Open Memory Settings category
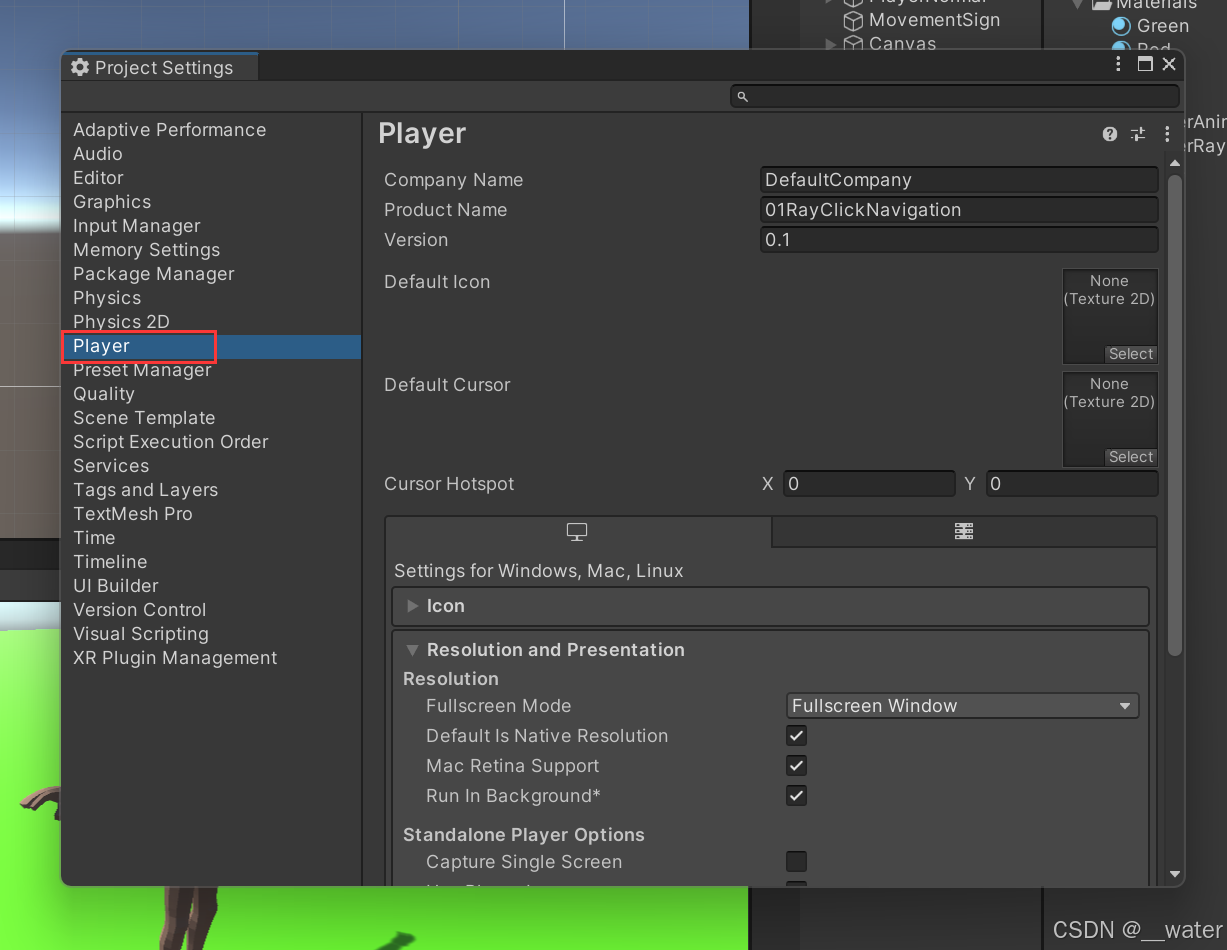This screenshot has width=1227, height=950. coord(146,250)
